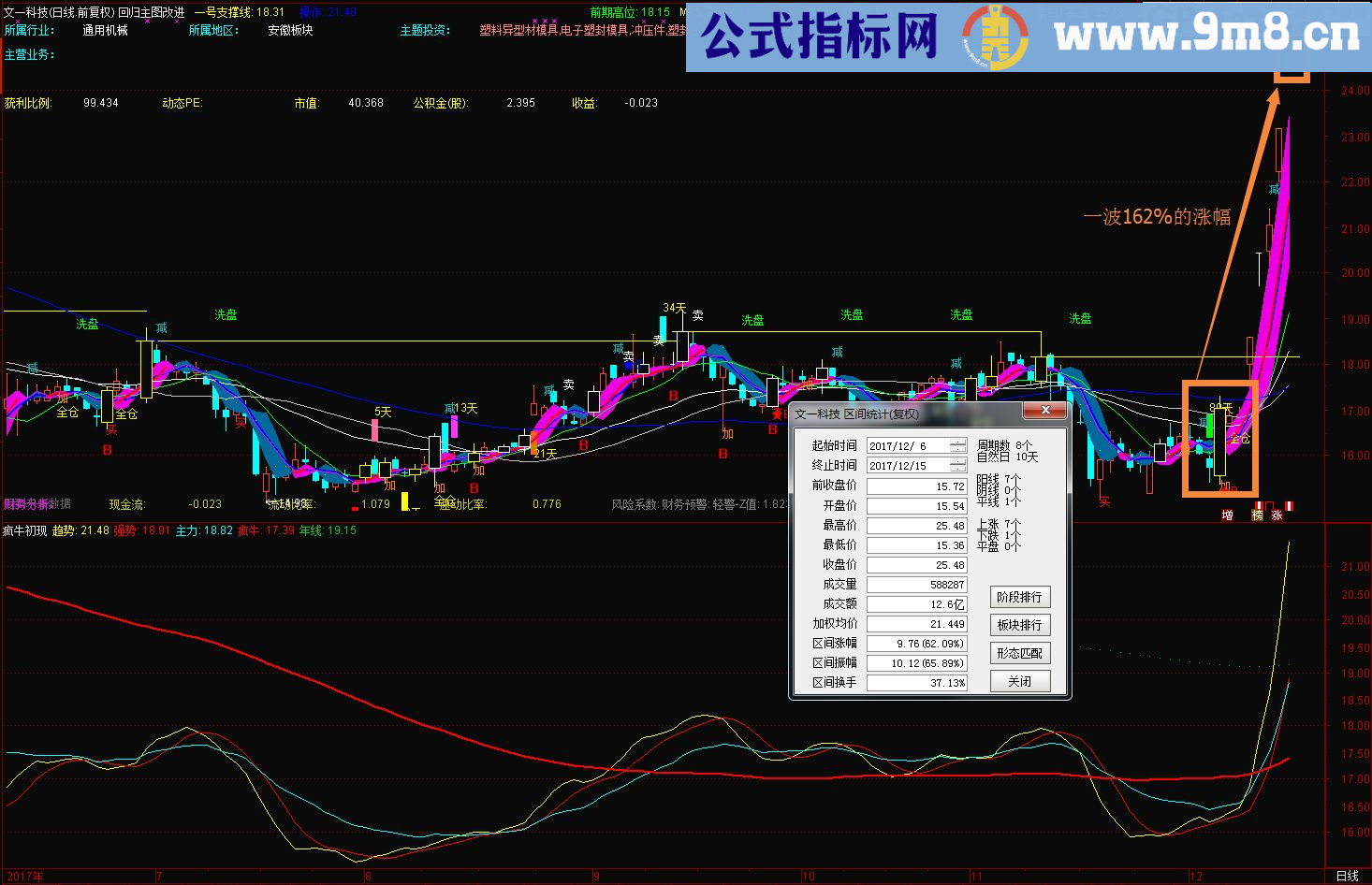Select the 成交量 value 588287
1372x885 pixels.
[916, 585]
